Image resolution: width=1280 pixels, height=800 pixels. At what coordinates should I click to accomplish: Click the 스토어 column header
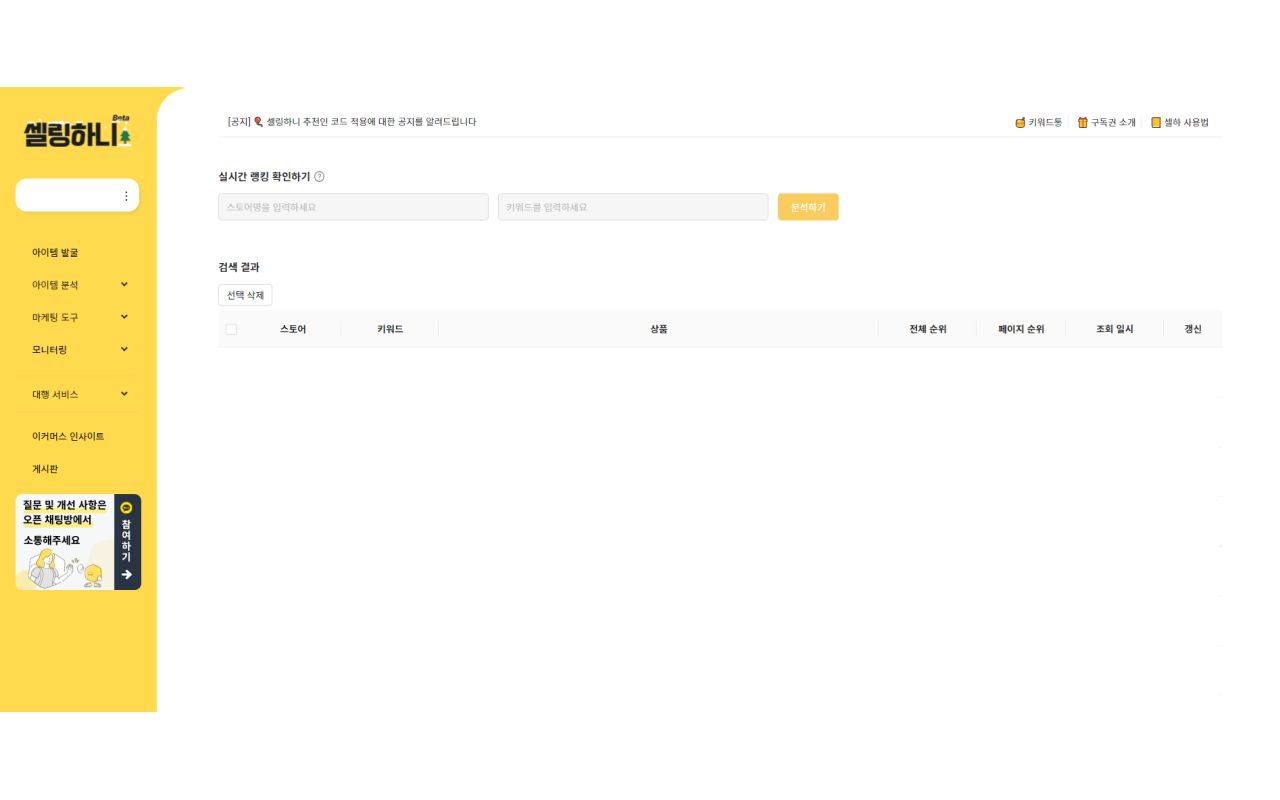tap(293, 329)
